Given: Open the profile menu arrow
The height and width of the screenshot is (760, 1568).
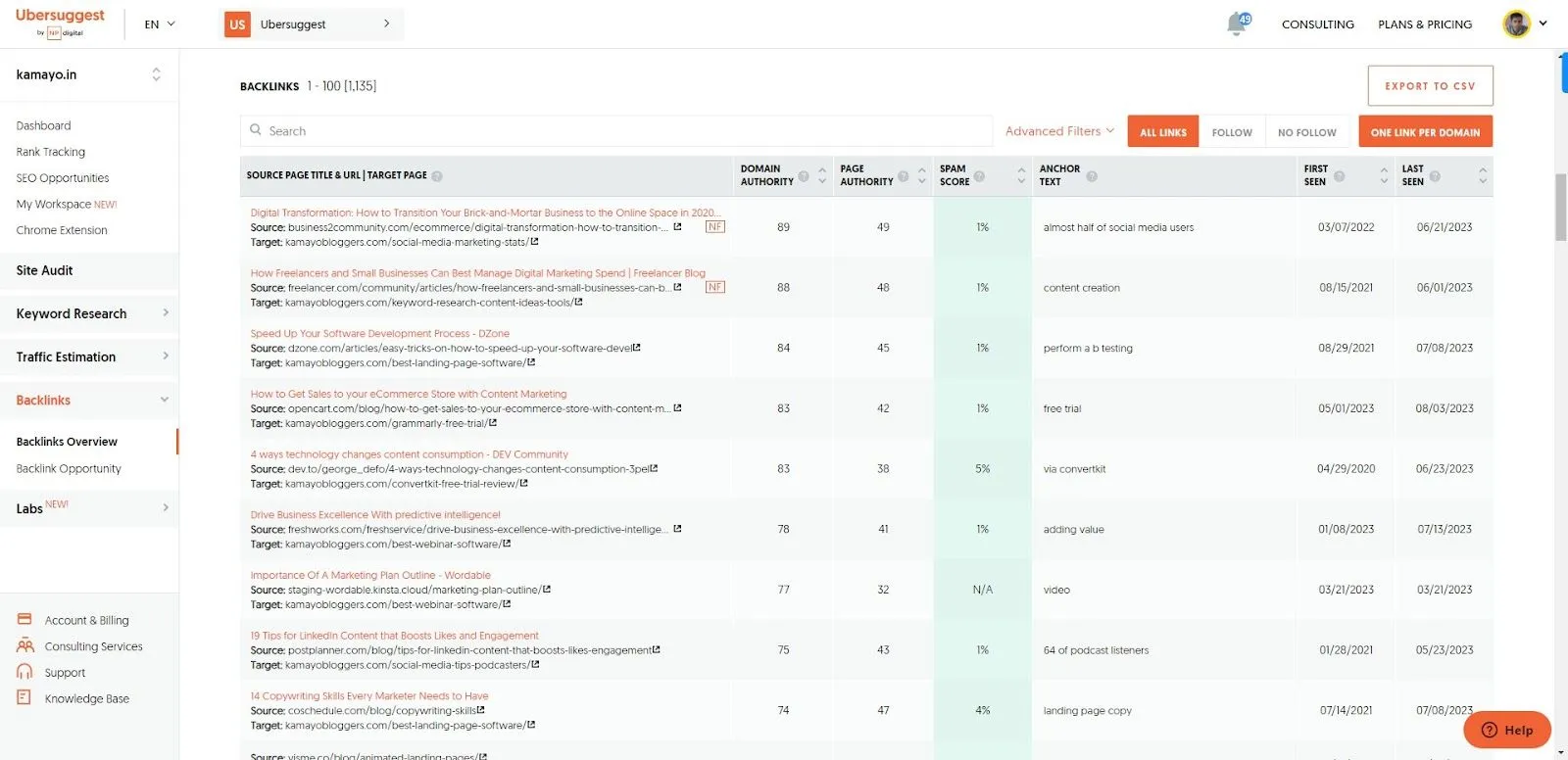Looking at the screenshot, I should tap(1543, 24).
